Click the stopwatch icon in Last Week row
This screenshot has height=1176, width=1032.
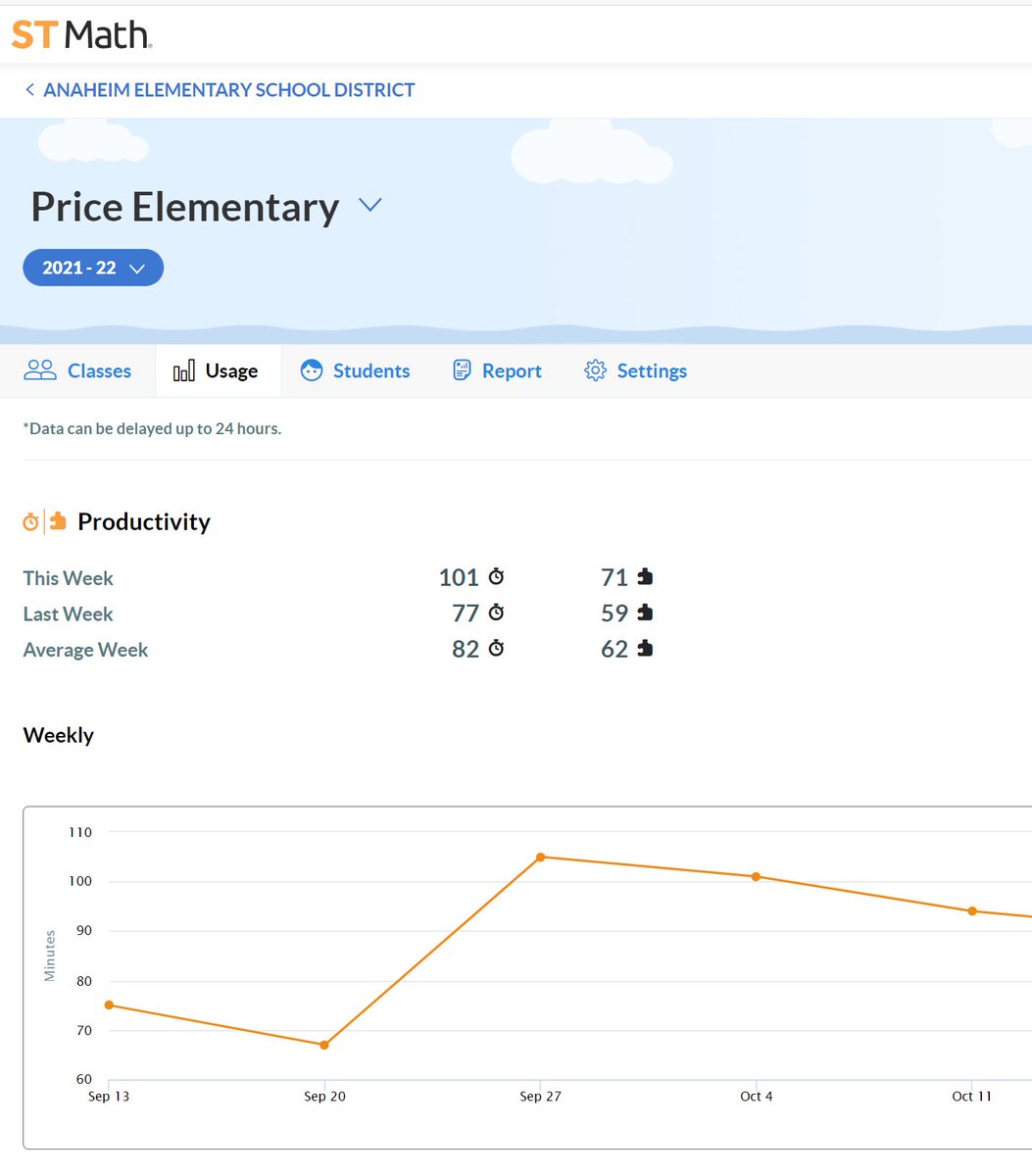496,612
